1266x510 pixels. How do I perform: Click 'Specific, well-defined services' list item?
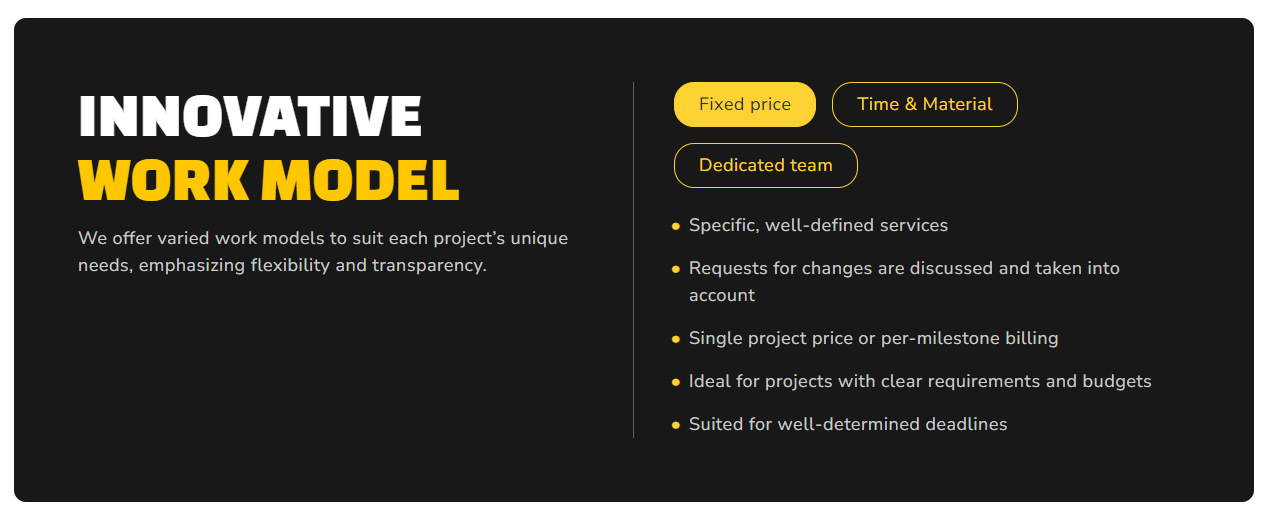pos(818,225)
